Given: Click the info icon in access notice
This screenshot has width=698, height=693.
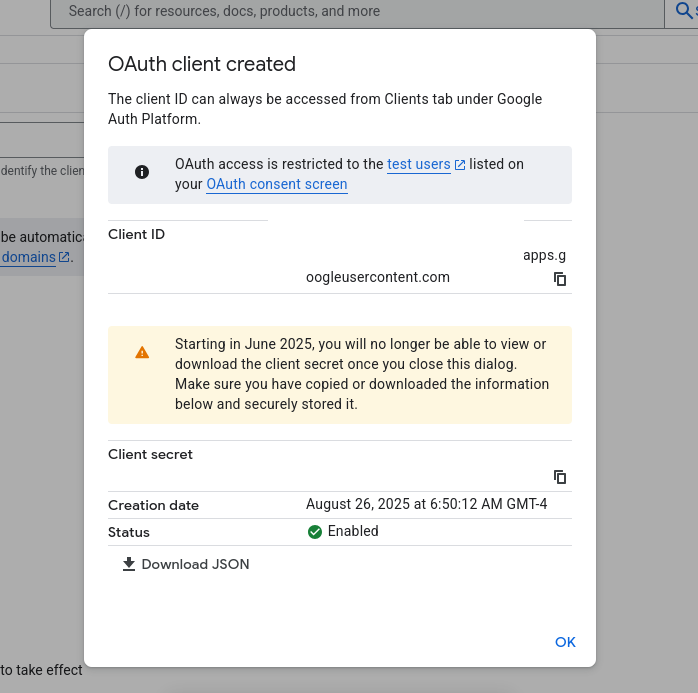Looking at the screenshot, I should click(x=142, y=172).
